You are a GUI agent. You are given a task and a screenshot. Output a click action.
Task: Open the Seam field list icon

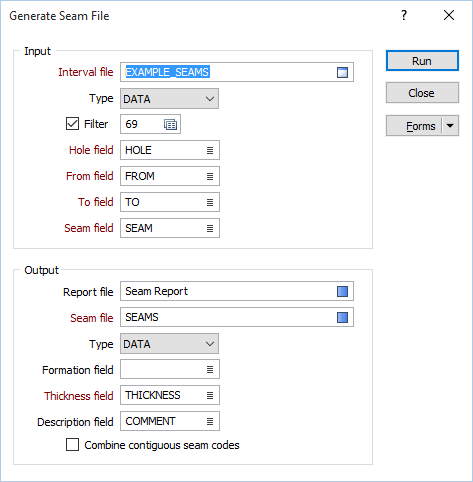tap(210, 228)
